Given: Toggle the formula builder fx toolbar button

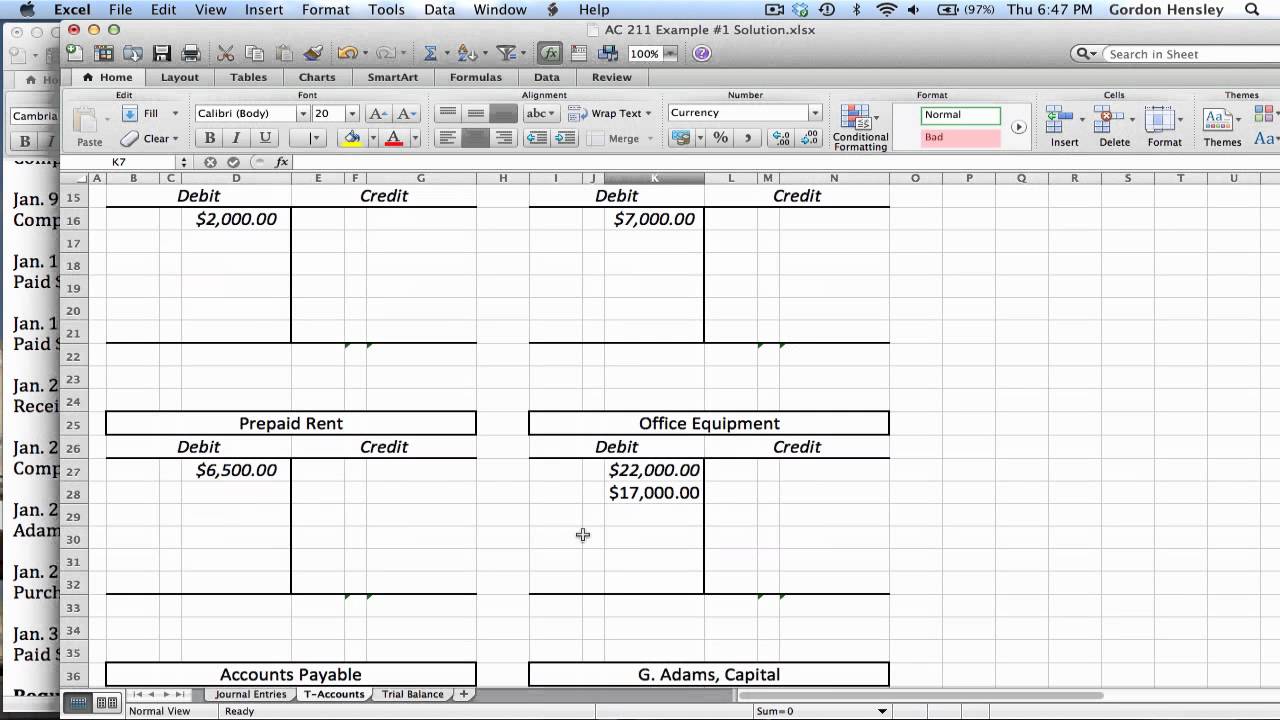Looking at the screenshot, I should pyautogui.click(x=549, y=53).
